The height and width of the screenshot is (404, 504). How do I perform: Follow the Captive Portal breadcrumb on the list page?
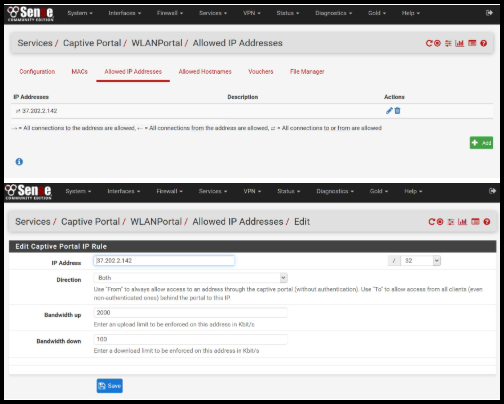(92, 43)
